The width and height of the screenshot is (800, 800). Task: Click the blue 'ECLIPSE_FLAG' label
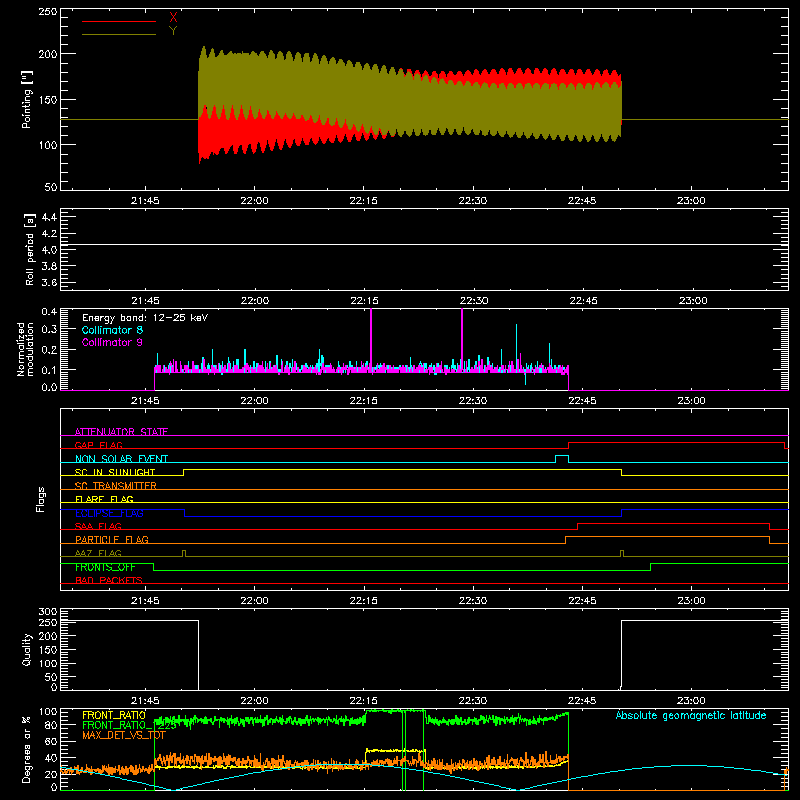[x=109, y=513]
